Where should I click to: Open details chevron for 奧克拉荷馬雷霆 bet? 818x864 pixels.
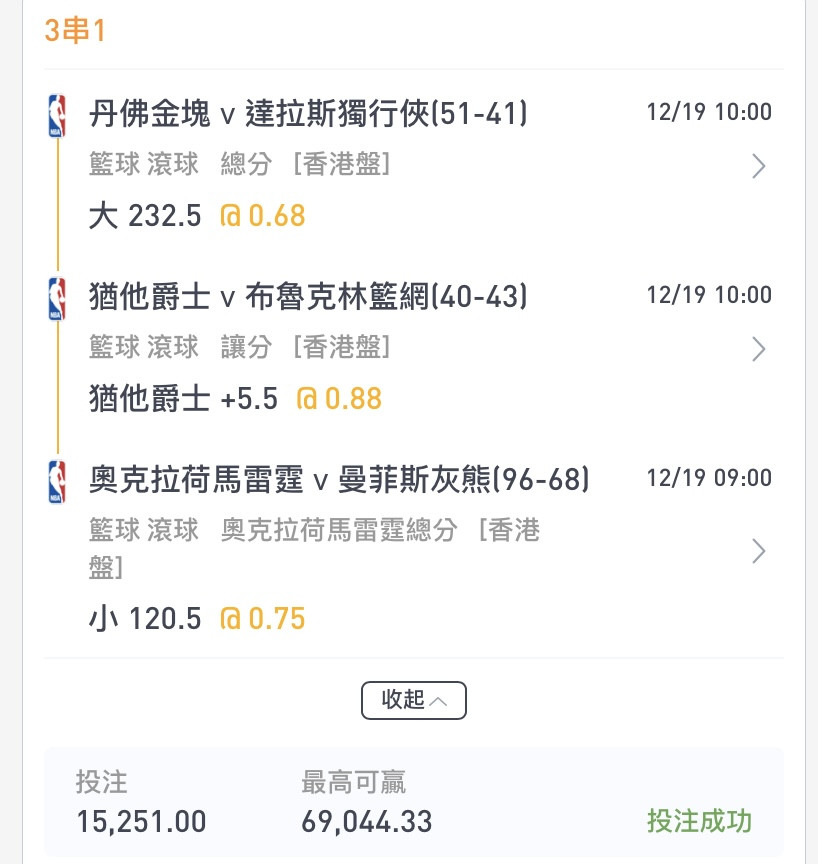point(759,551)
